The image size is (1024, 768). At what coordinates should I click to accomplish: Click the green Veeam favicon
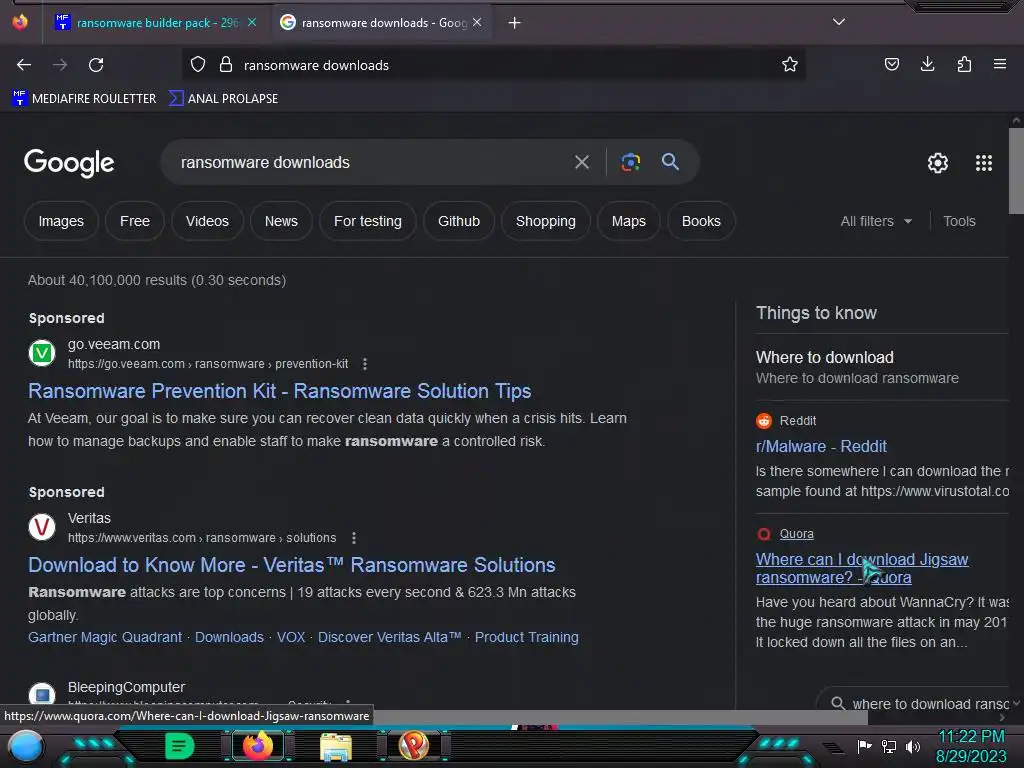tap(42, 353)
